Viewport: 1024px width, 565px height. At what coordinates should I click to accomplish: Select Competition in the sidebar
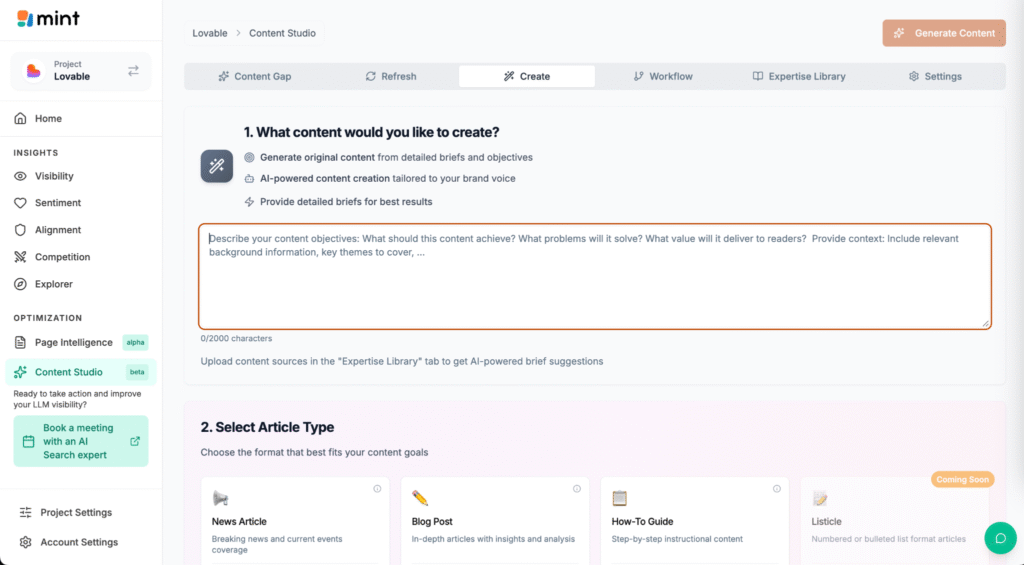(x=61, y=257)
